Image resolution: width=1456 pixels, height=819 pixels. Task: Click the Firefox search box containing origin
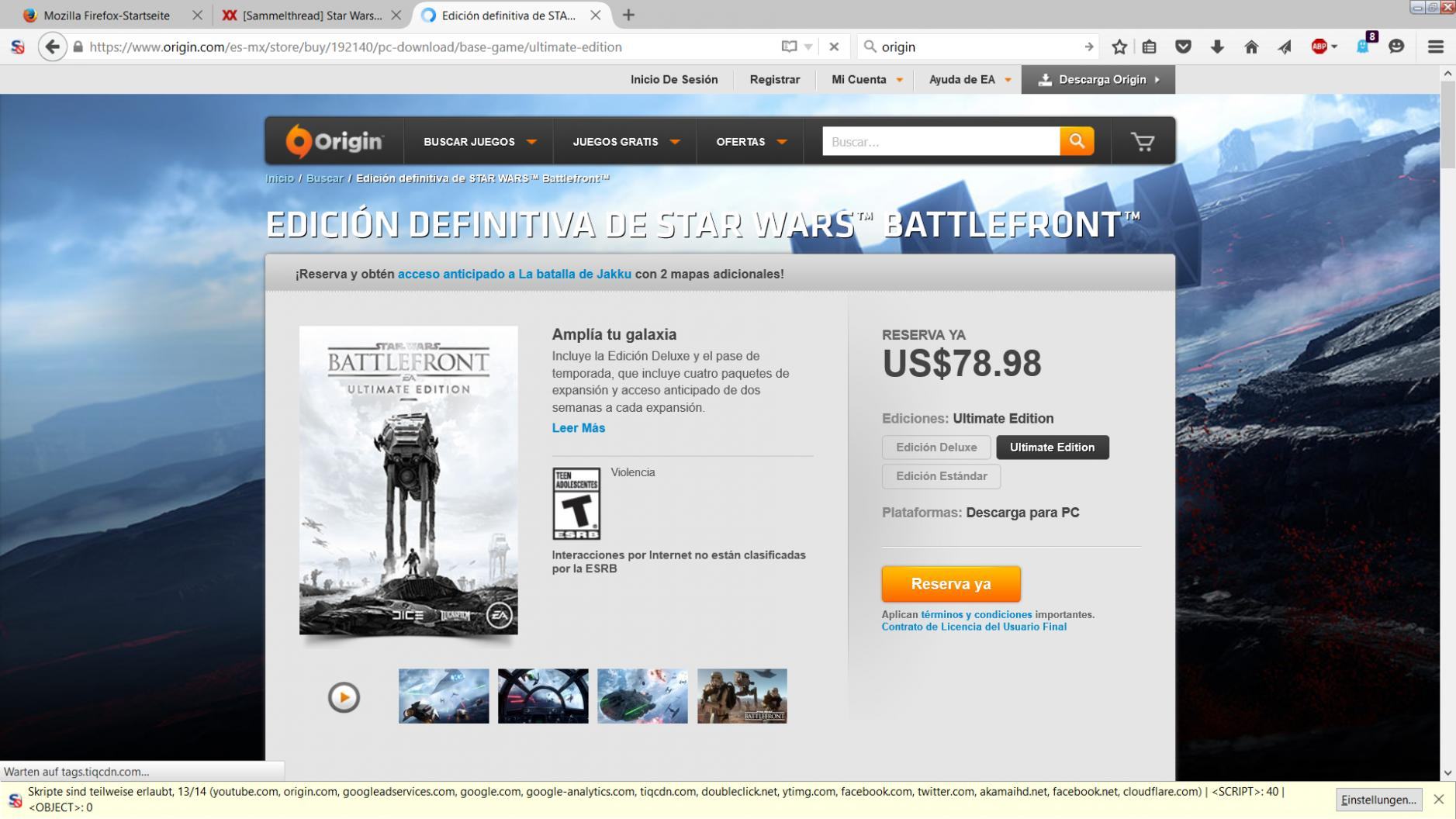[978, 47]
